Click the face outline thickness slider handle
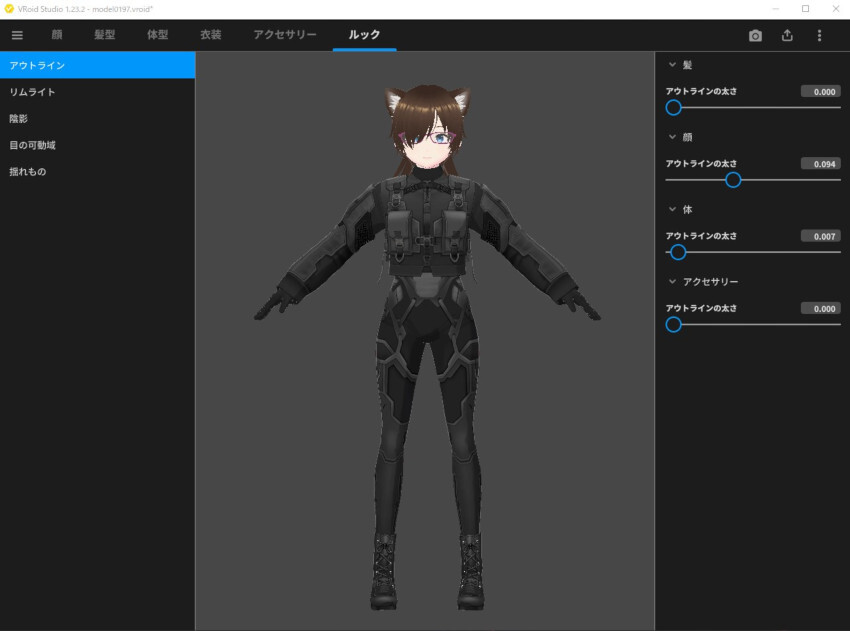Image resolution: width=850 pixels, height=631 pixels. tap(733, 180)
